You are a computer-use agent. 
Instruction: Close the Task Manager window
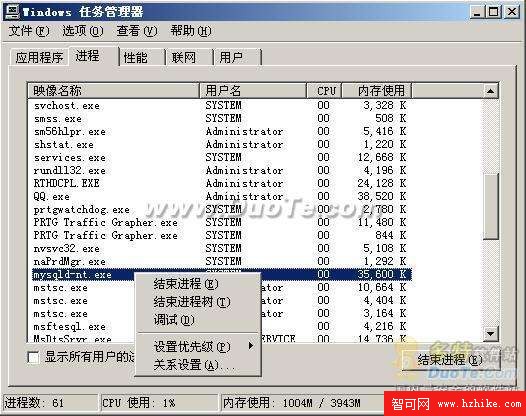pos(512,12)
